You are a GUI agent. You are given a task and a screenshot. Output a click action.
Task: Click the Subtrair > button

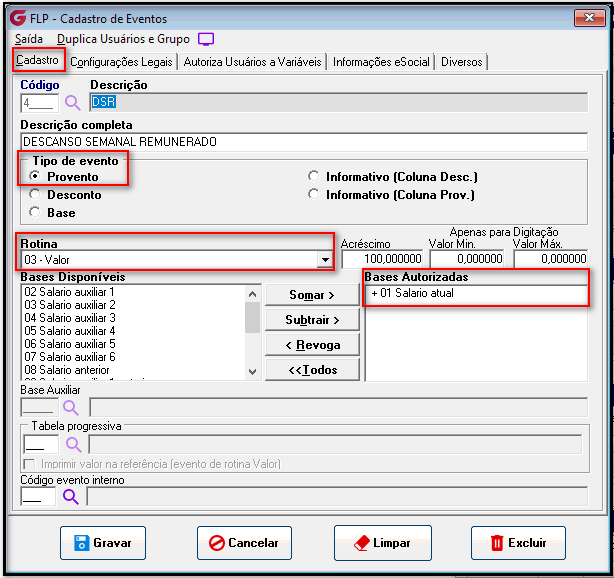click(312, 320)
